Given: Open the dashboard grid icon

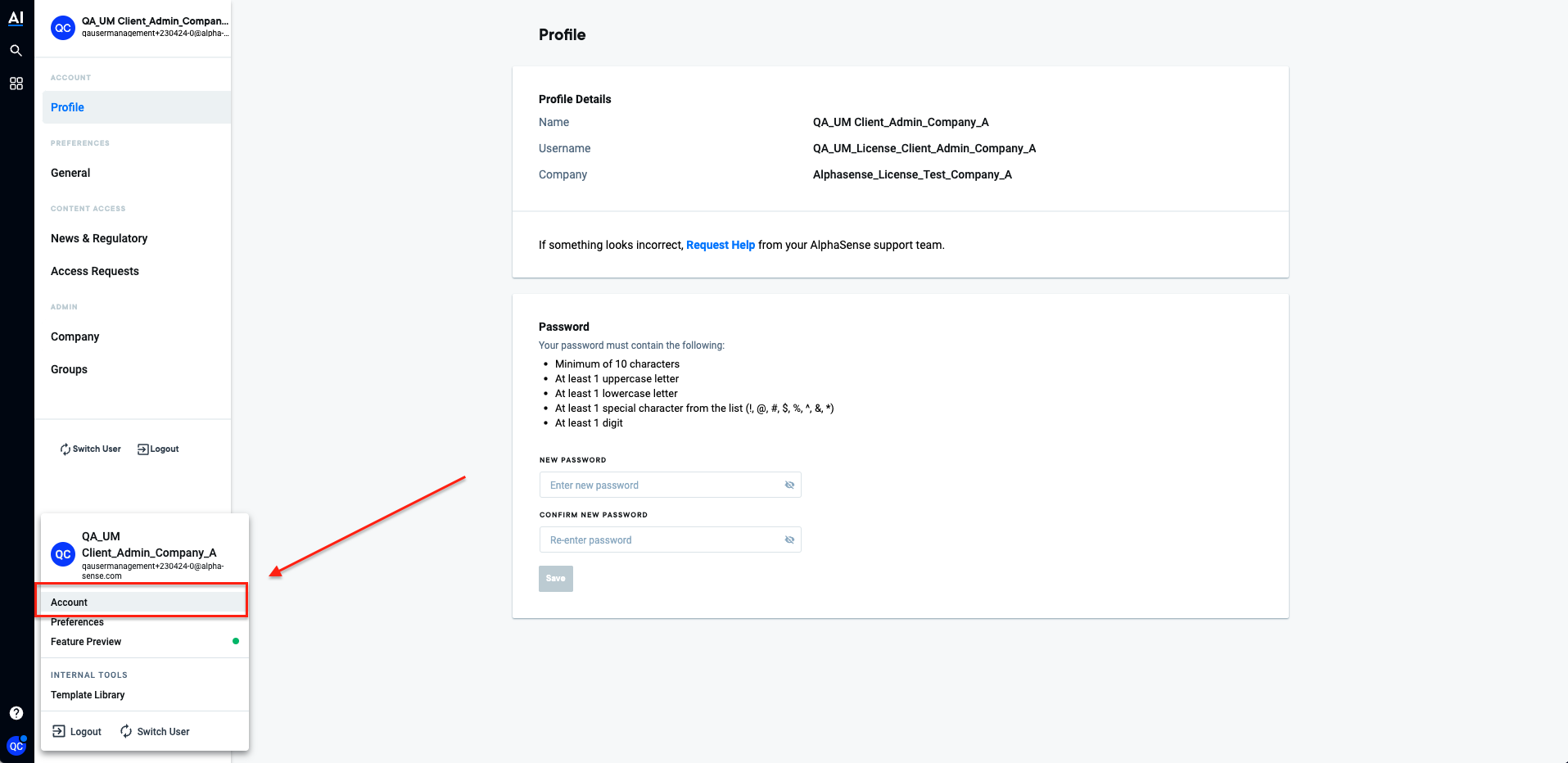Looking at the screenshot, I should coord(16,84).
